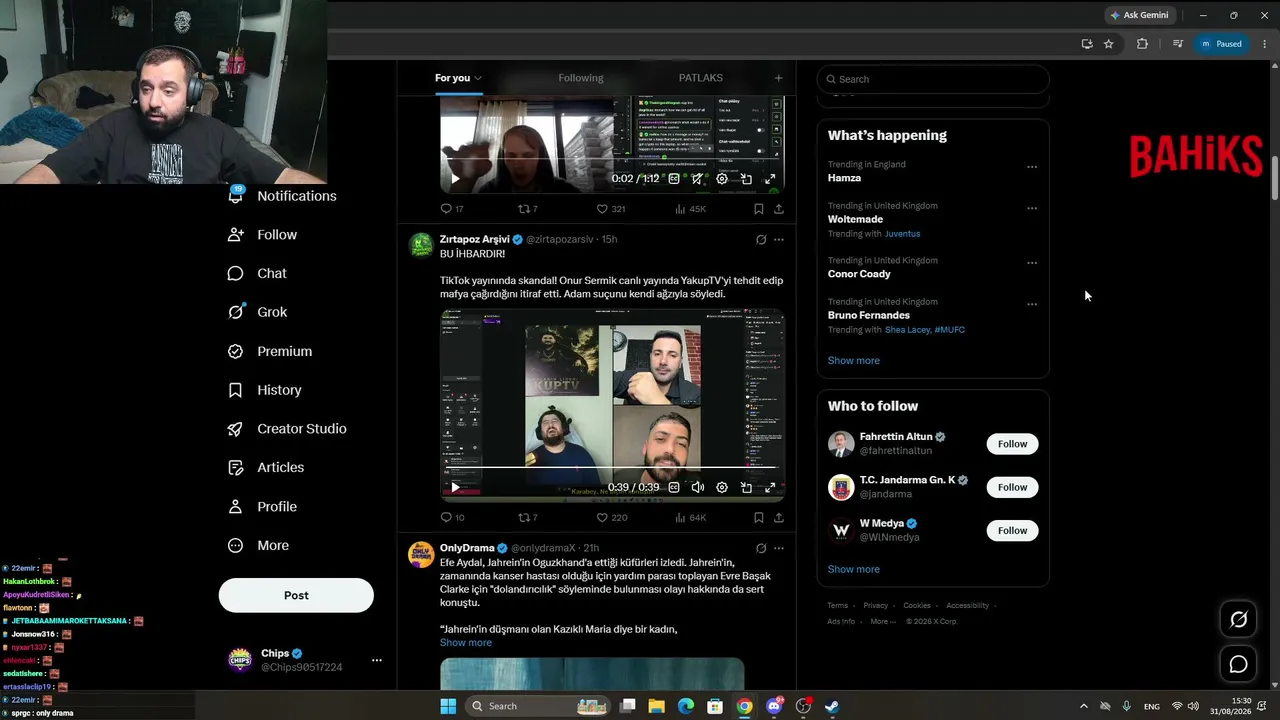This screenshot has height=720, width=1280.
Task: Enter fullscreen on the 0:39 video
Action: pyautogui.click(x=770, y=487)
